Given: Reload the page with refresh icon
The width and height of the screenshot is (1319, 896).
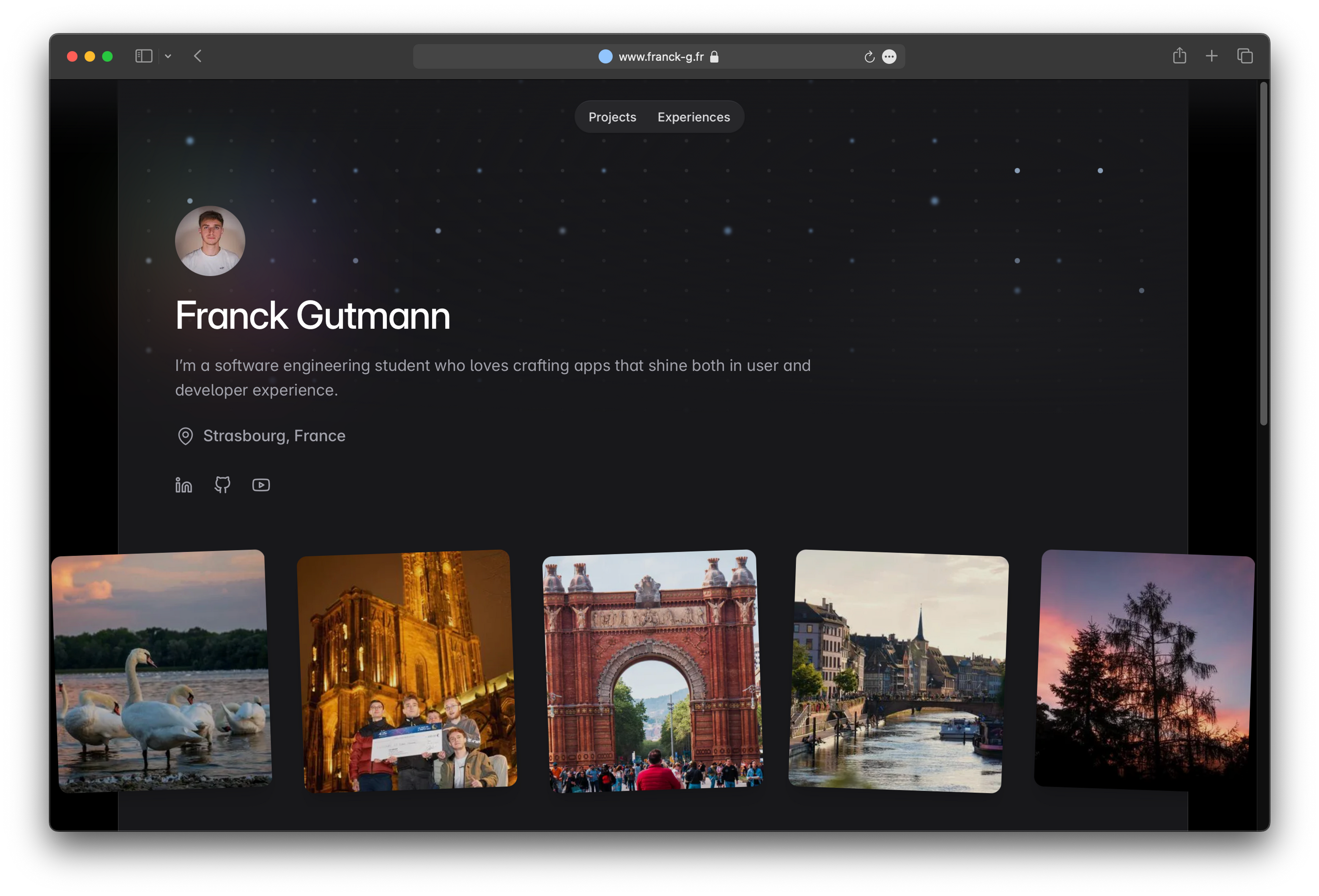Looking at the screenshot, I should point(869,57).
